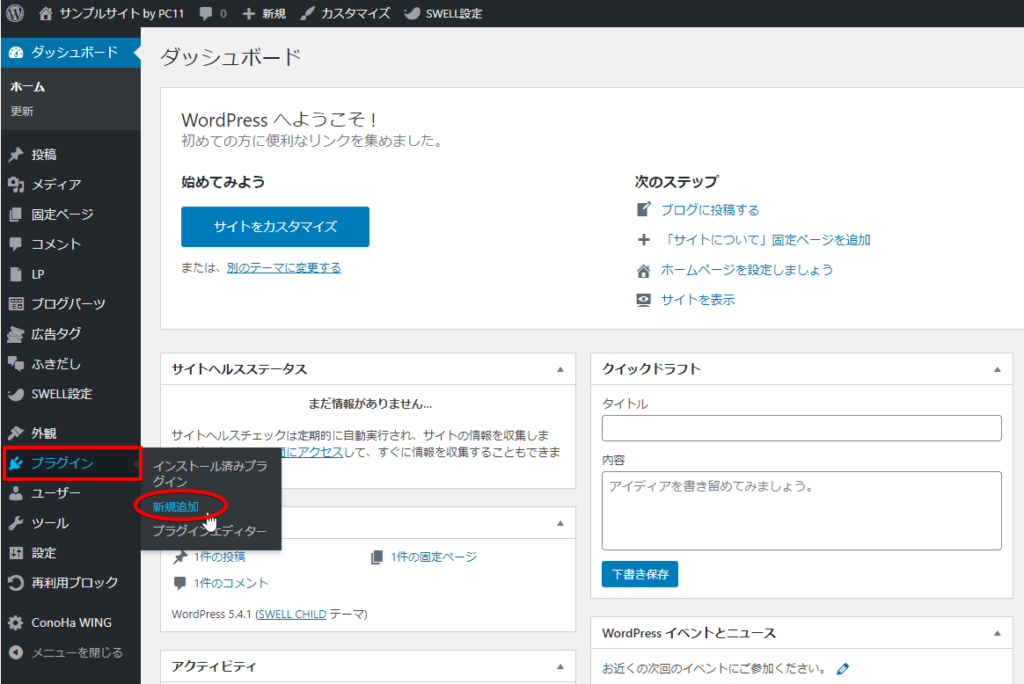Open the 固定ページを追加 link
The width and height of the screenshot is (1024, 684).
(x=766, y=240)
